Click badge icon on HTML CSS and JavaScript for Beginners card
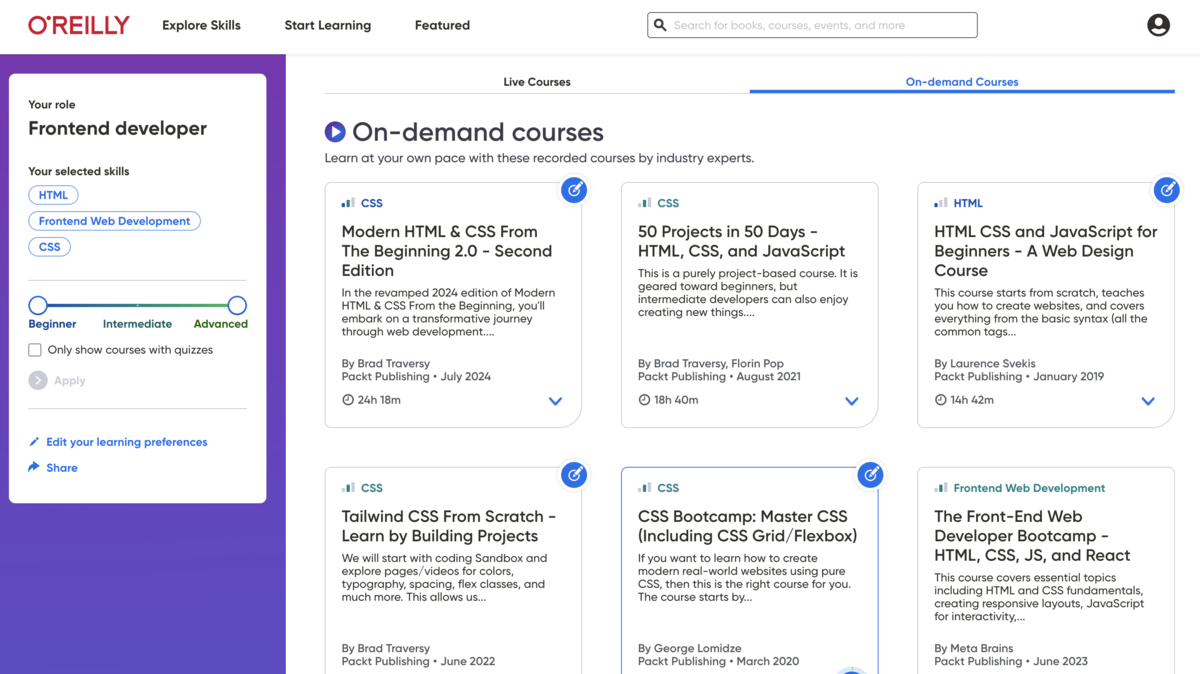1200x674 pixels. (x=1167, y=190)
